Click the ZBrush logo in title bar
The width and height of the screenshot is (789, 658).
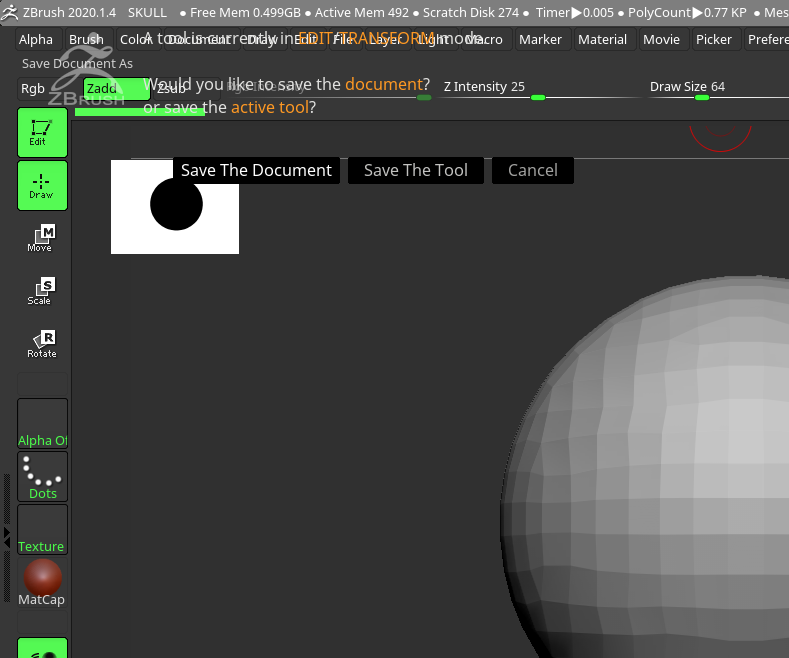tap(9, 13)
